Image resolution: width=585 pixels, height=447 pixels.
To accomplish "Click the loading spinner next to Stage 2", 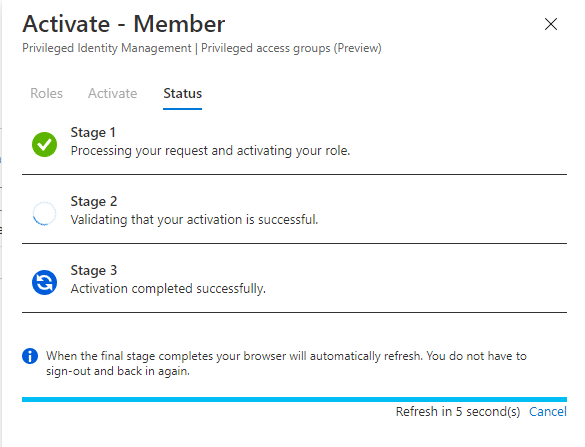I will click(x=44, y=213).
